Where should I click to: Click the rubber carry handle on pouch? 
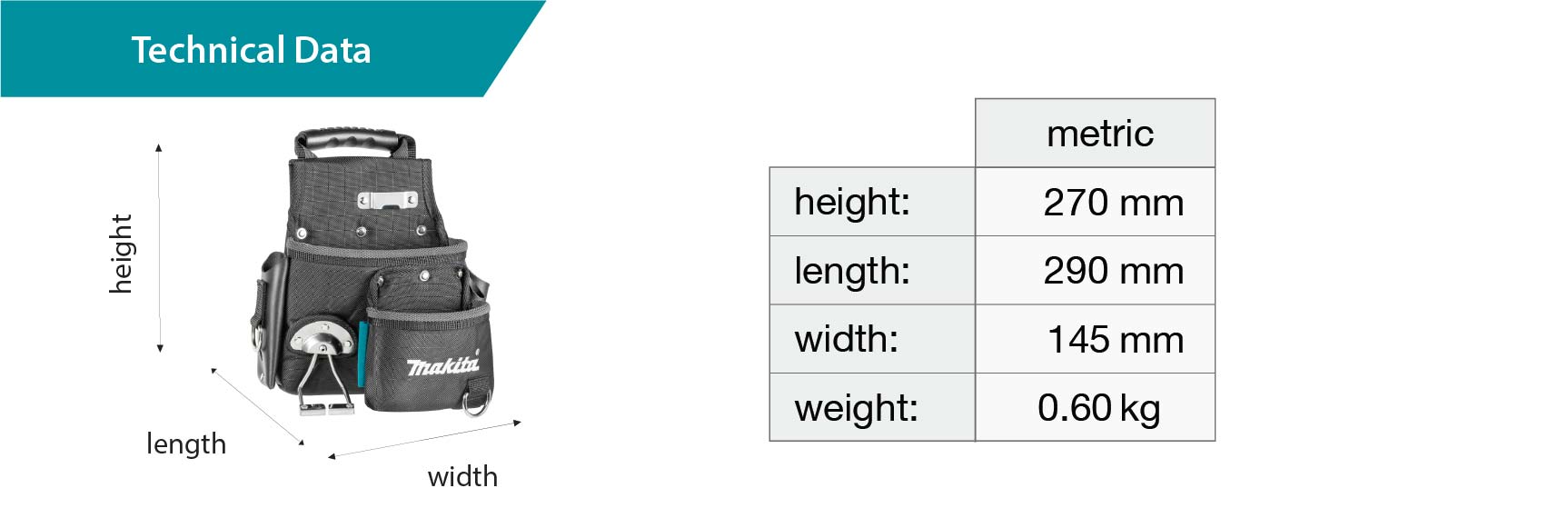tap(354, 144)
